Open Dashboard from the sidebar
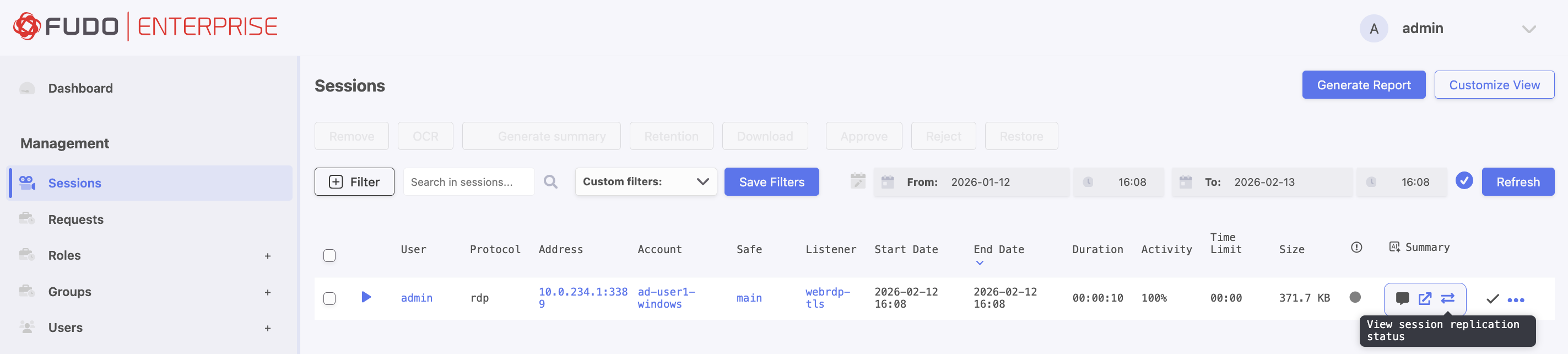This screenshot has width=1568, height=354. [x=80, y=88]
